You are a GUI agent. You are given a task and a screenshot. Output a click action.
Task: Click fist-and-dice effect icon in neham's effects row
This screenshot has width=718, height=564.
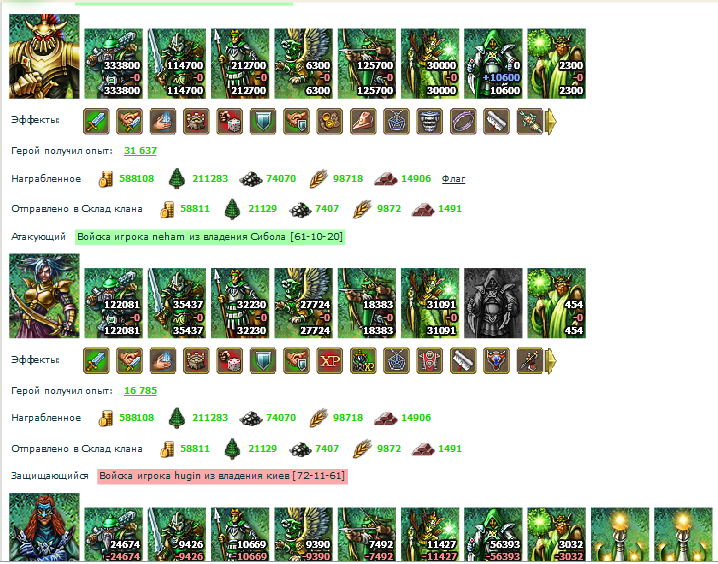[x=229, y=361]
